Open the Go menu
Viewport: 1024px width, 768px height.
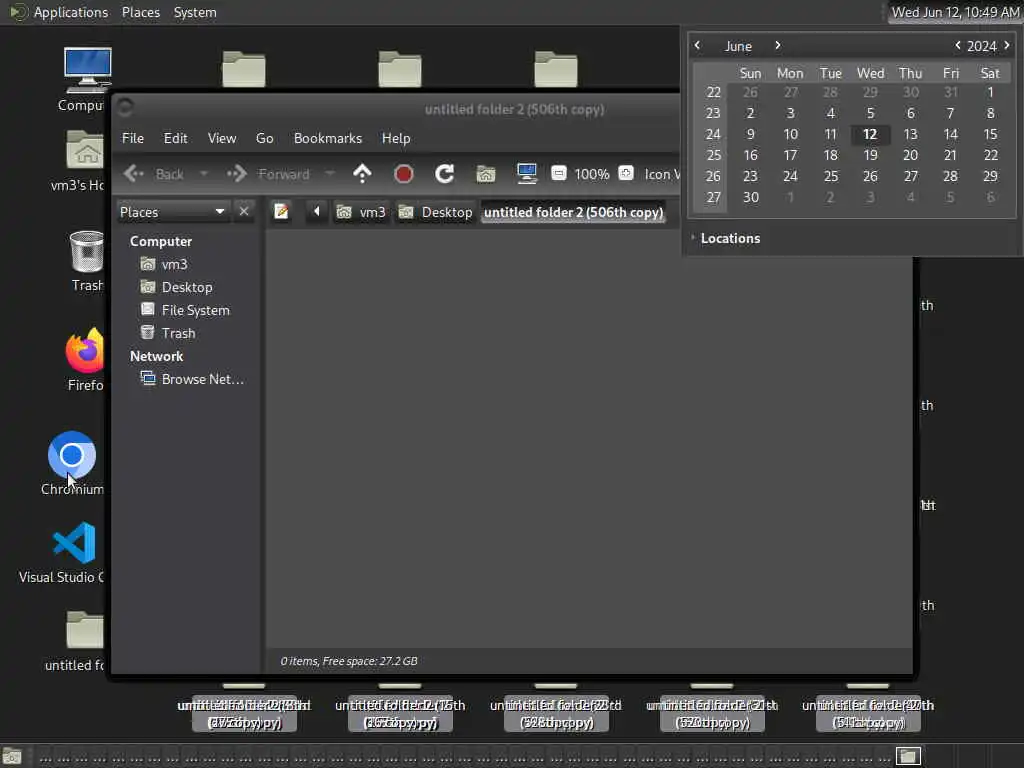(x=264, y=138)
